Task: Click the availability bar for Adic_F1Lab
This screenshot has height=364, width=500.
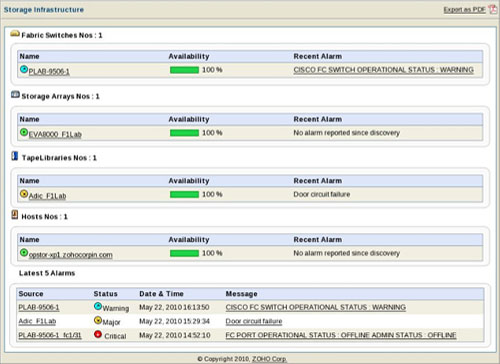Action: 184,194
